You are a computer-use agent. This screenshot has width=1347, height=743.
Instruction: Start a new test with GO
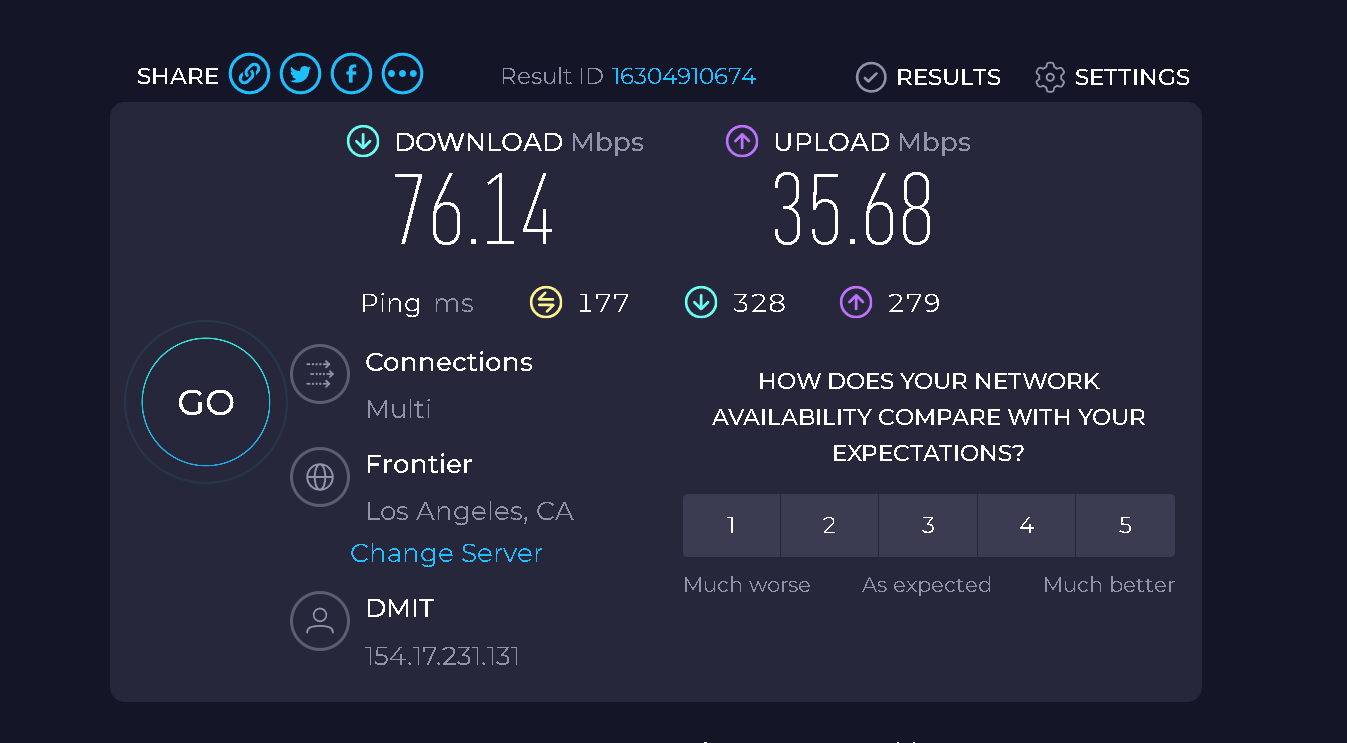tap(206, 402)
